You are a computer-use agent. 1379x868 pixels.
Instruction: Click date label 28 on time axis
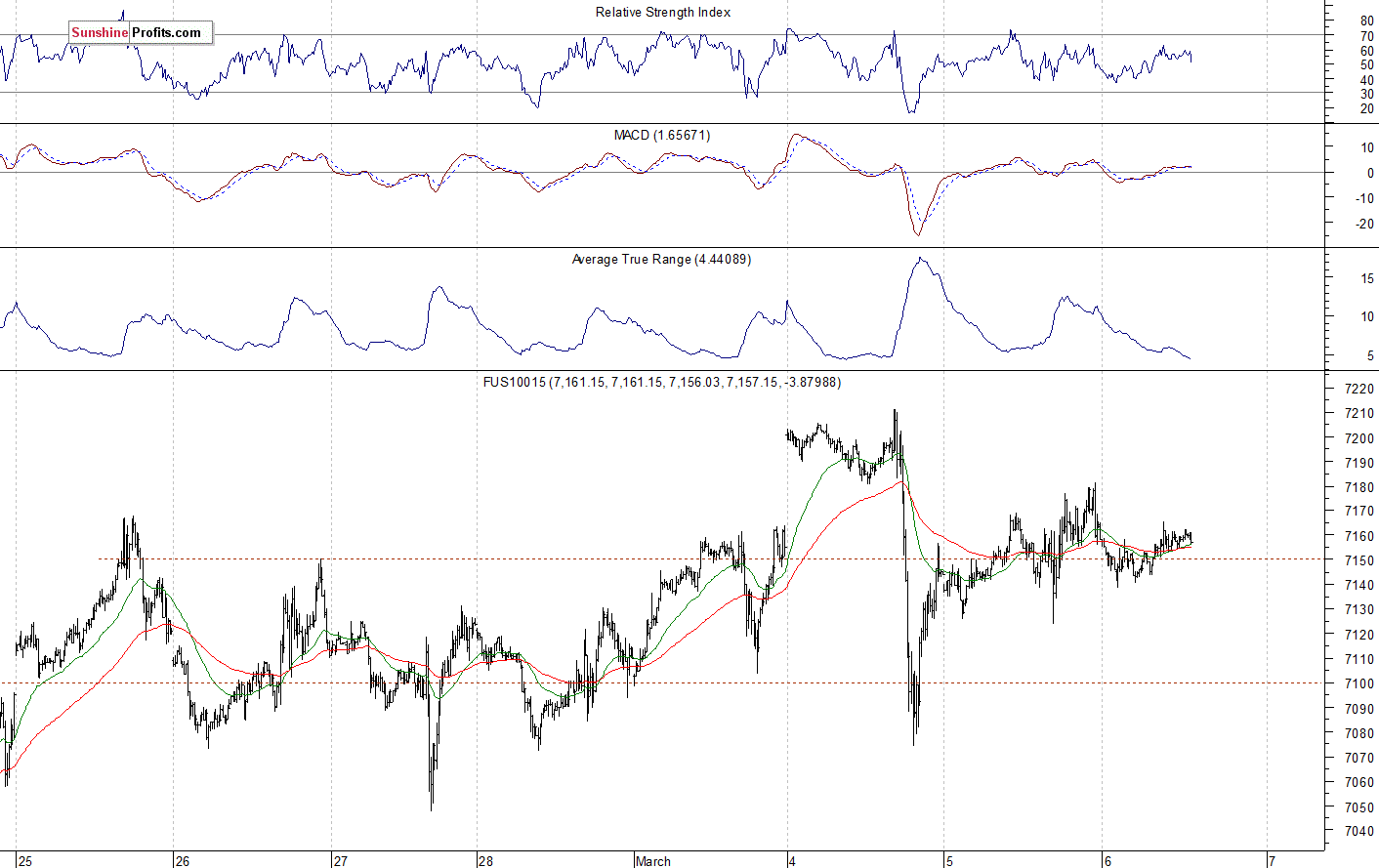coord(485,861)
